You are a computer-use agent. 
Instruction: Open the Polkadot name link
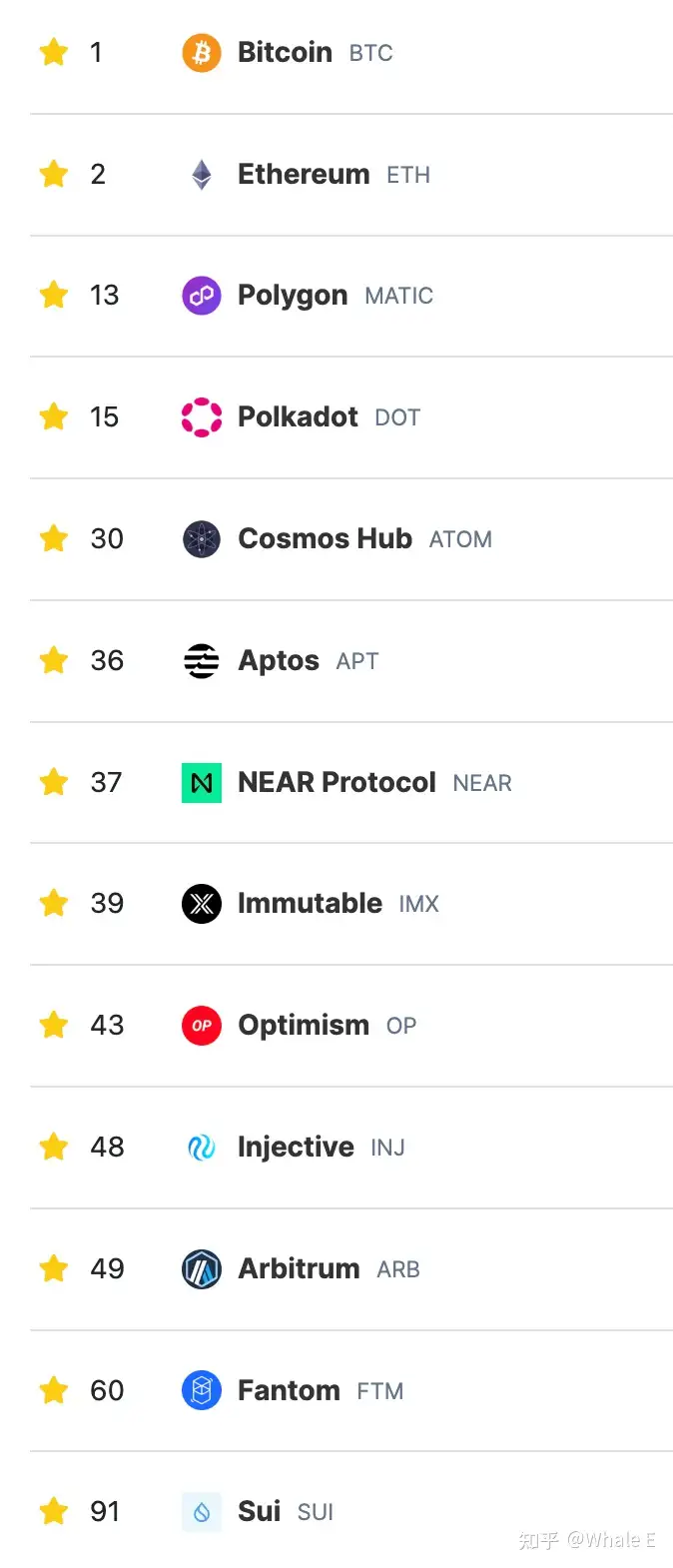point(298,417)
